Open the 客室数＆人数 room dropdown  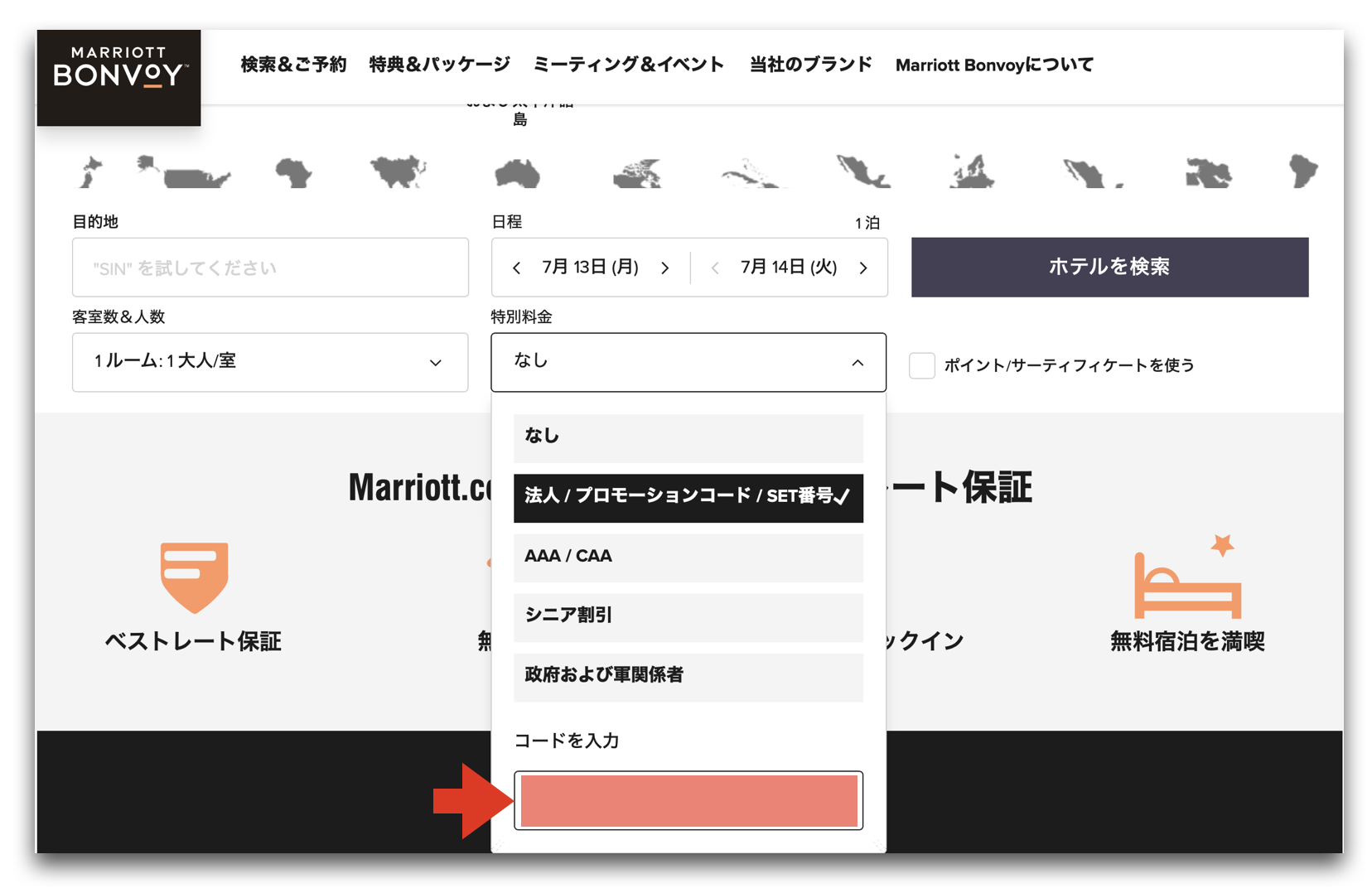(x=270, y=362)
